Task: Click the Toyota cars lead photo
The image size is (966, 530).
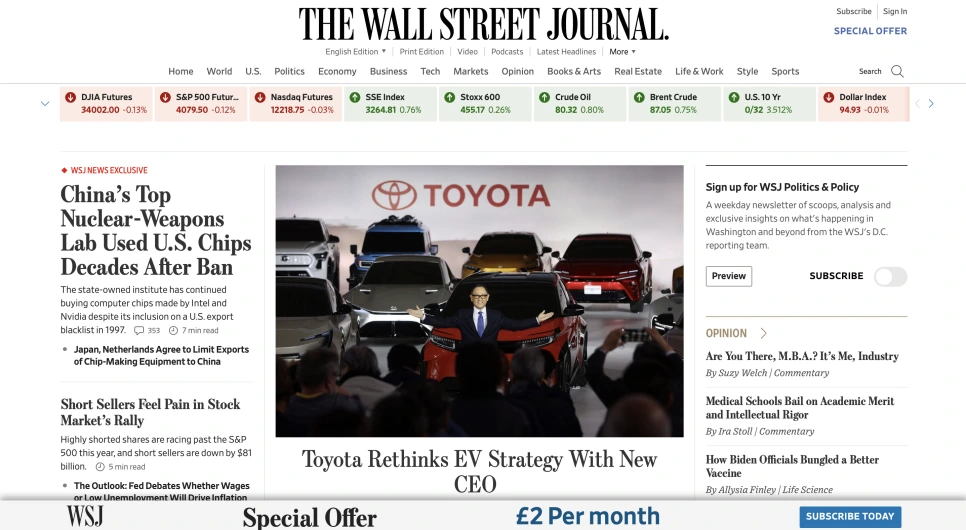Action: pos(479,301)
